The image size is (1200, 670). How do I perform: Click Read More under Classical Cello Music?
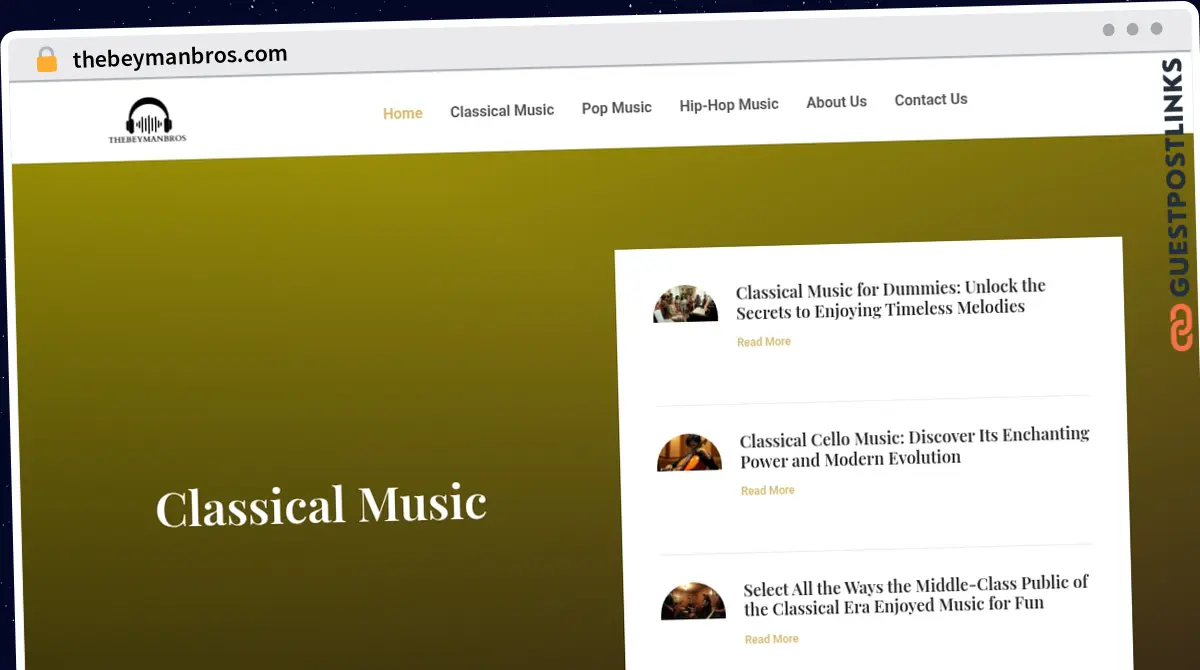[x=768, y=490]
